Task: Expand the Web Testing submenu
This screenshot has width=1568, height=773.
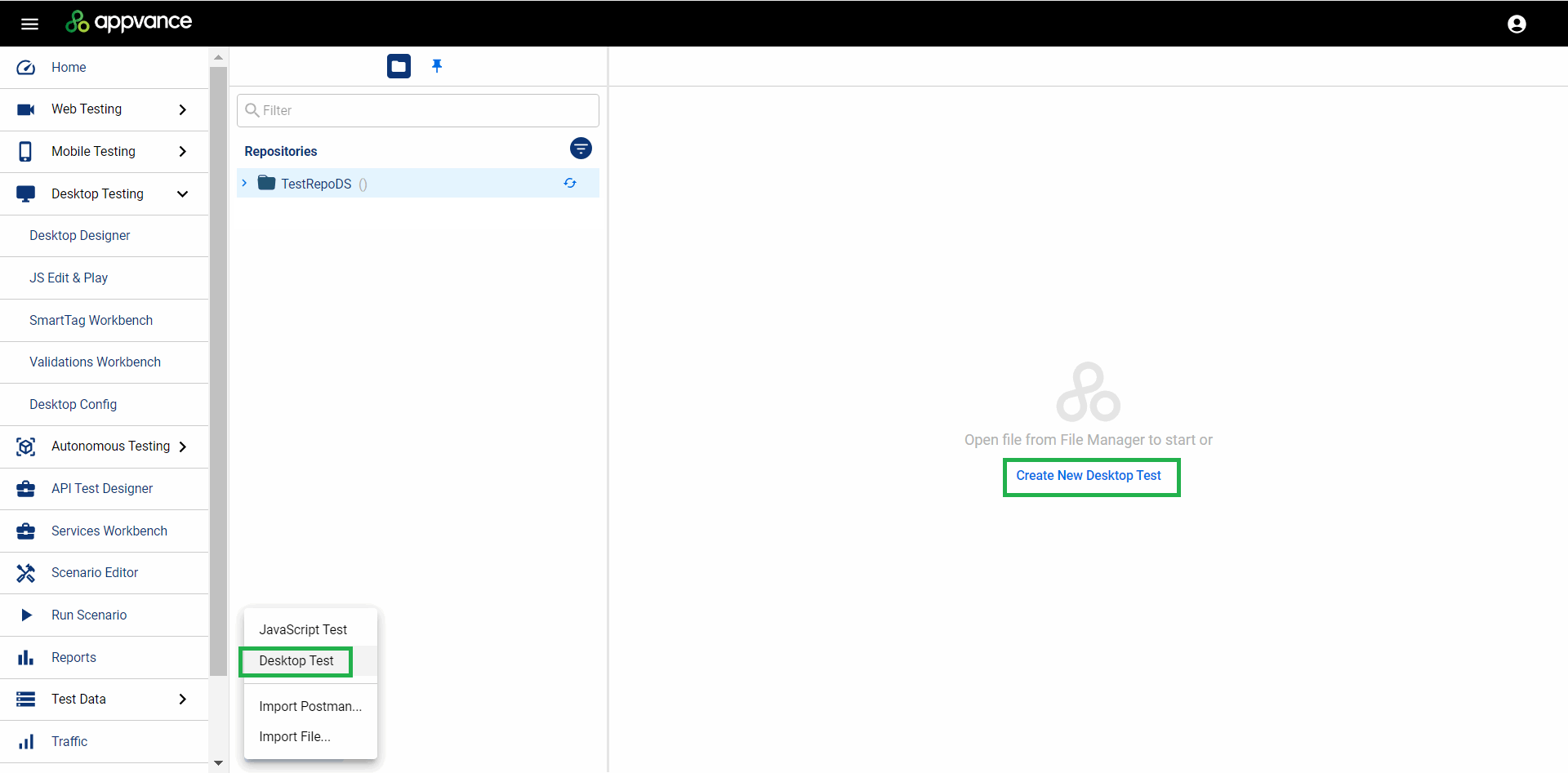Action: click(183, 109)
